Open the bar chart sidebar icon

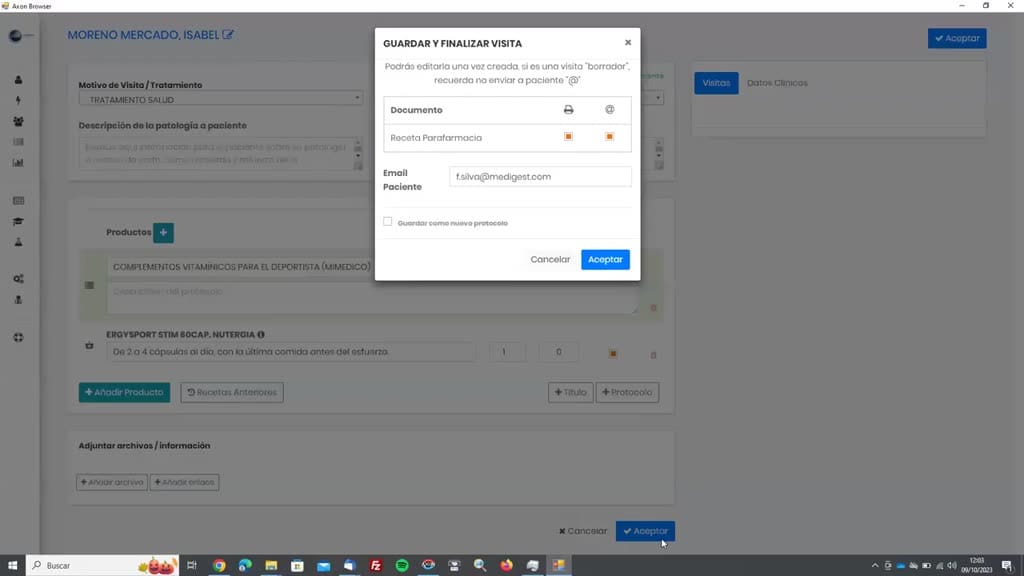(18, 163)
